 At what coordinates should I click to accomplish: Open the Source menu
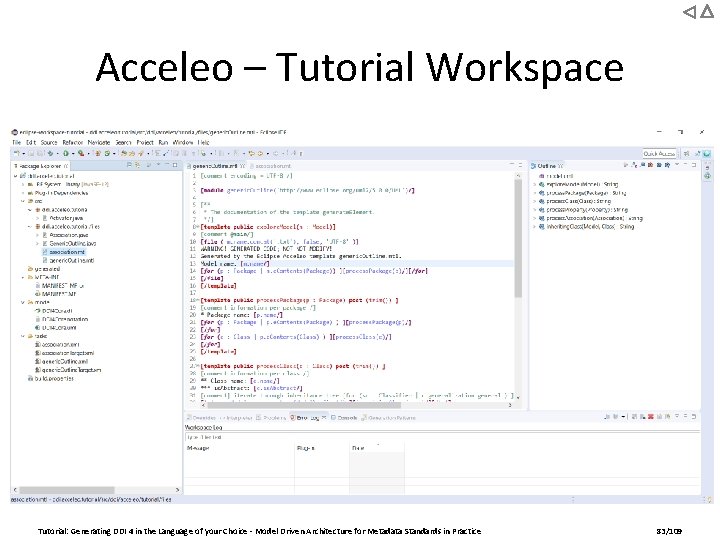click(49, 142)
